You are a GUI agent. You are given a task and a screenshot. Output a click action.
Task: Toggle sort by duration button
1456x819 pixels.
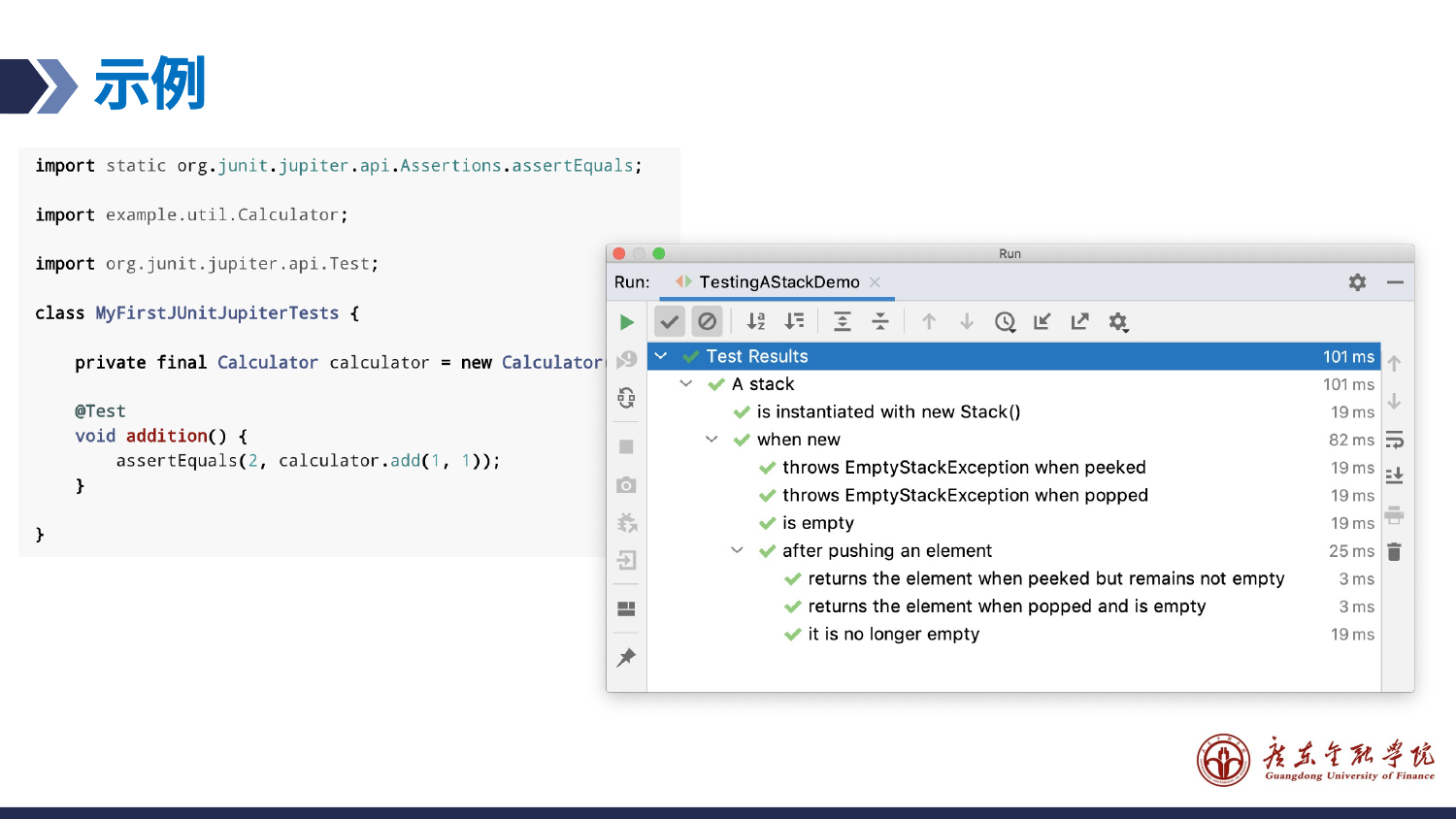click(x=794, y=322)
